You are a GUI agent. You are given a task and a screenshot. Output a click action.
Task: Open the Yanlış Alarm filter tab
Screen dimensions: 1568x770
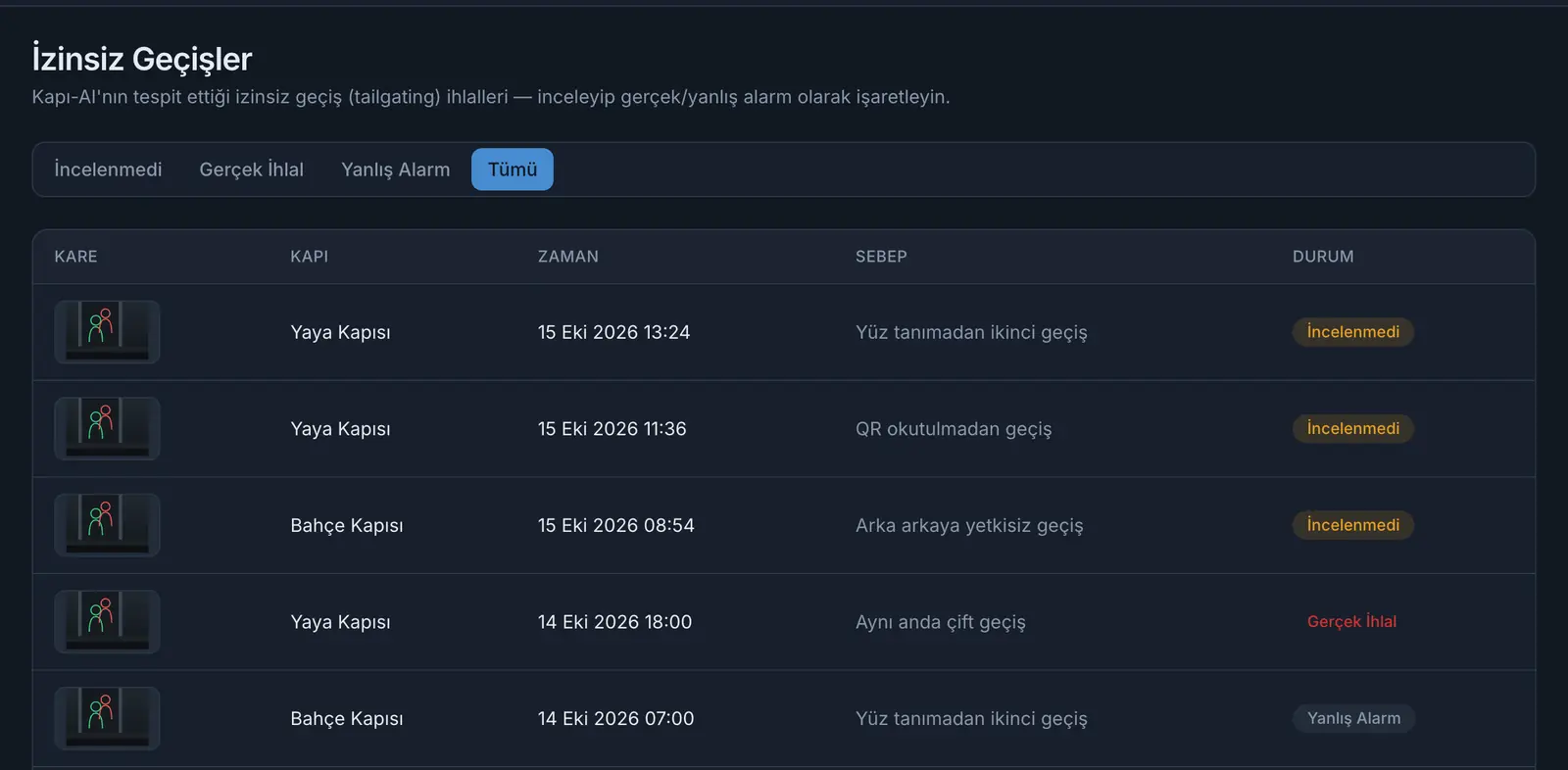(396, 169)
